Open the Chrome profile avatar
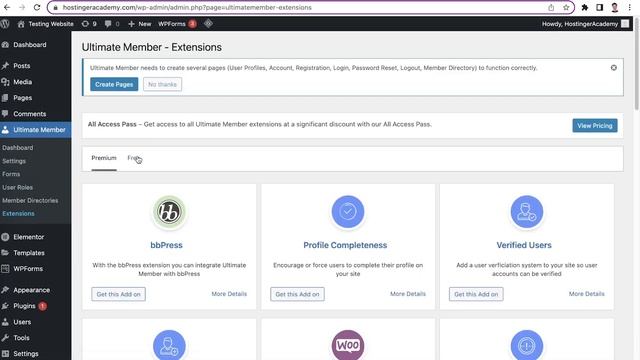 tap(615, 7)
